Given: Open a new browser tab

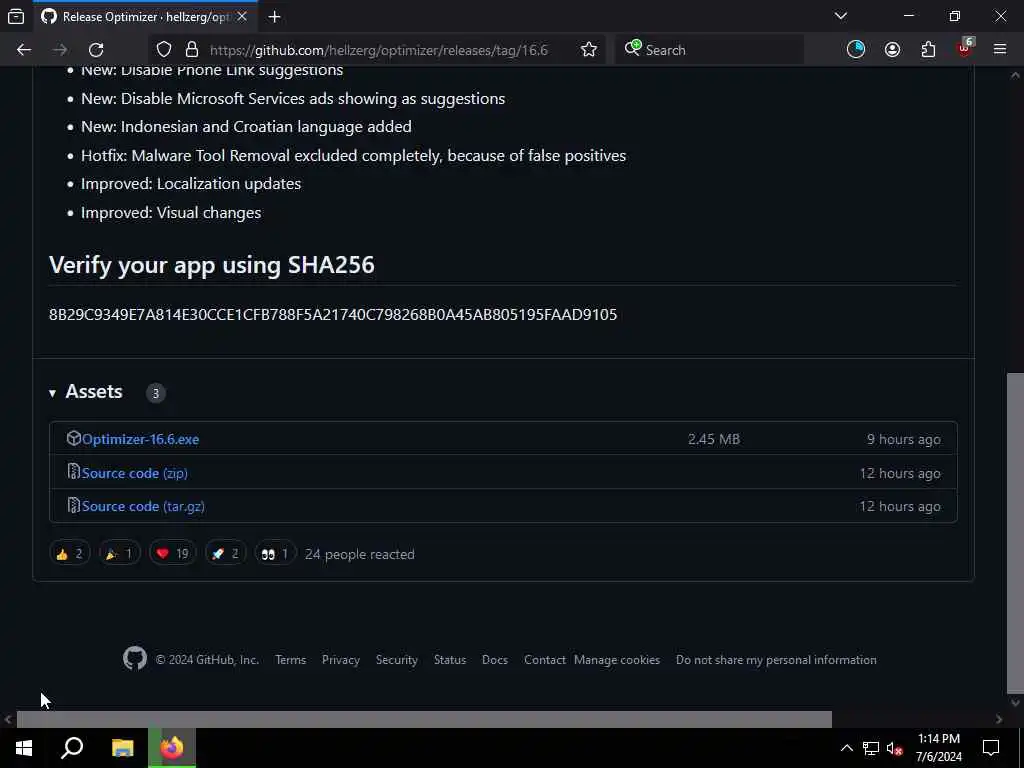Looking at the screenshot, I should tap(274, 17).
